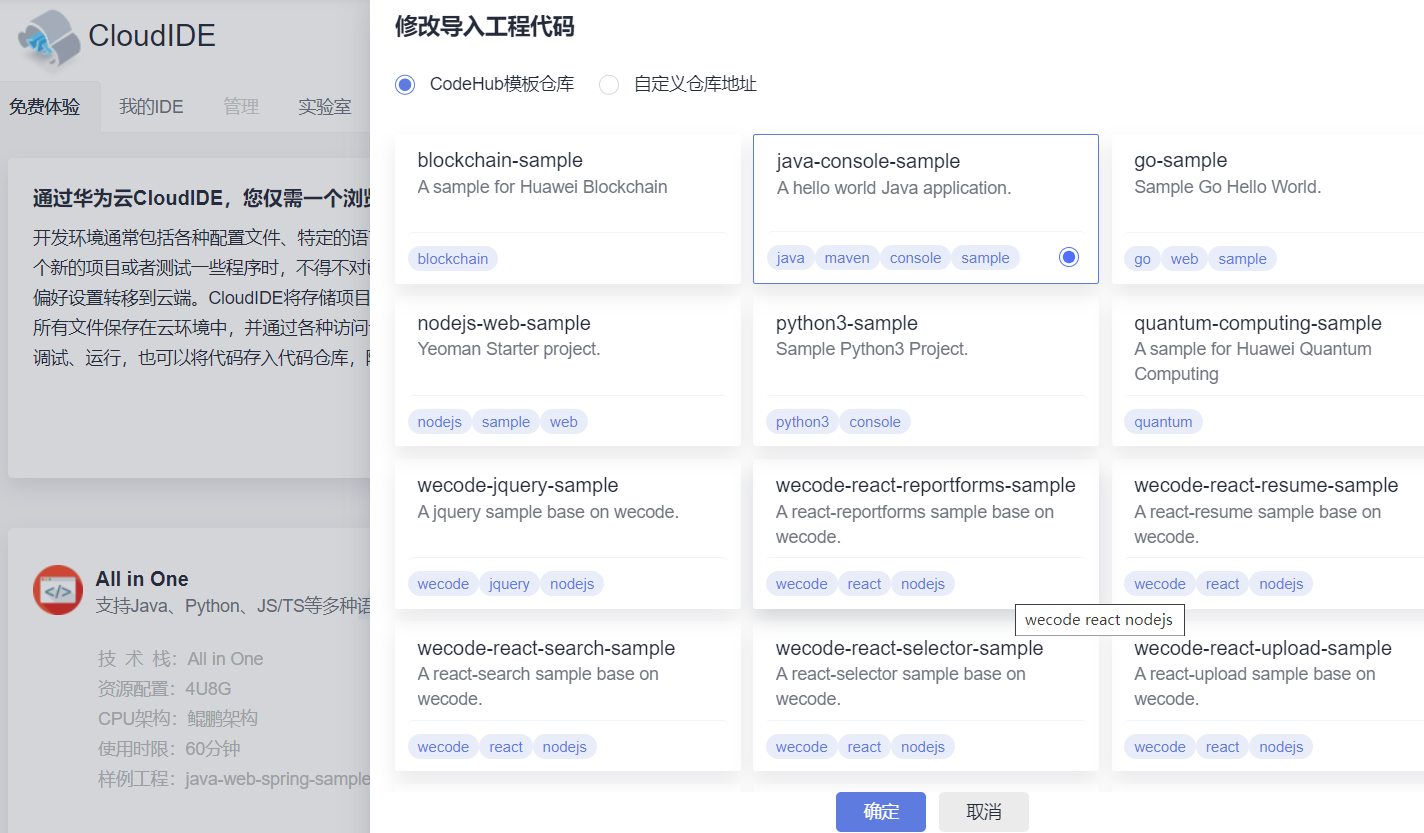Click the "nodejs" tag on wecode-react-reportforms-sample

(x=923, y=584)
